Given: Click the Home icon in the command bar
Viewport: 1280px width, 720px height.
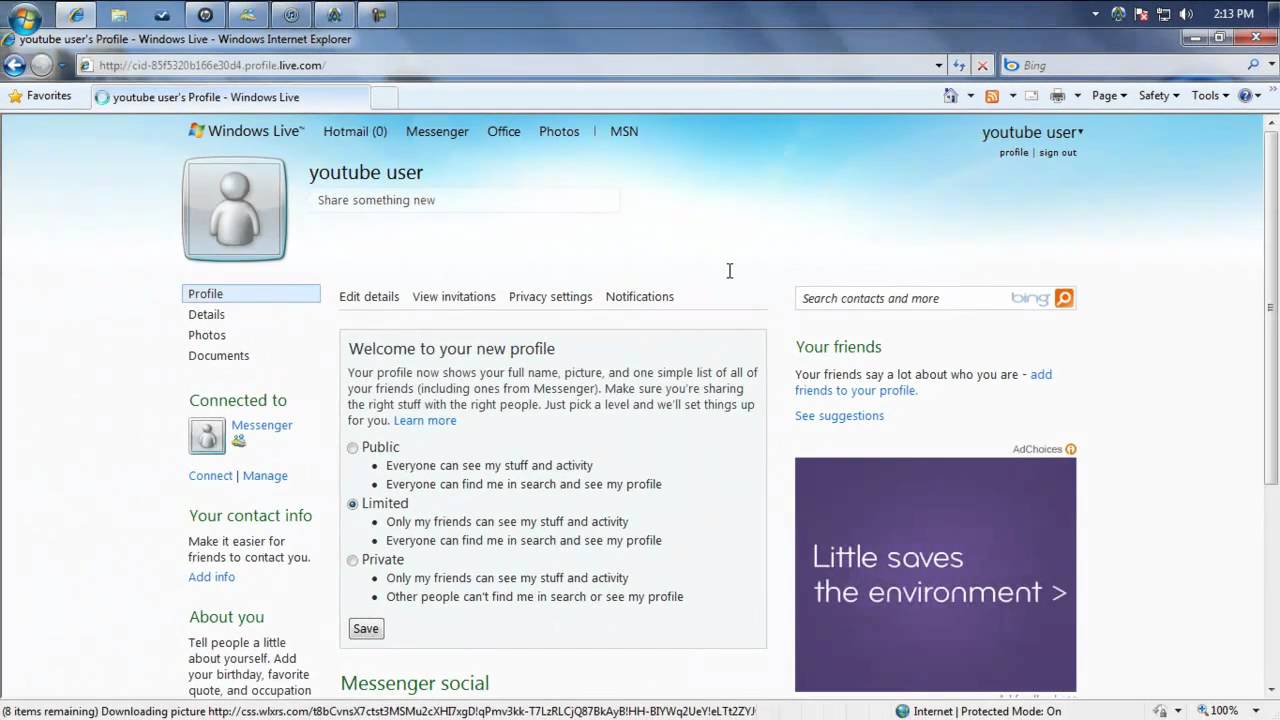Looking at the screenshot, I should pyautogui.click(x=950, y=96).
